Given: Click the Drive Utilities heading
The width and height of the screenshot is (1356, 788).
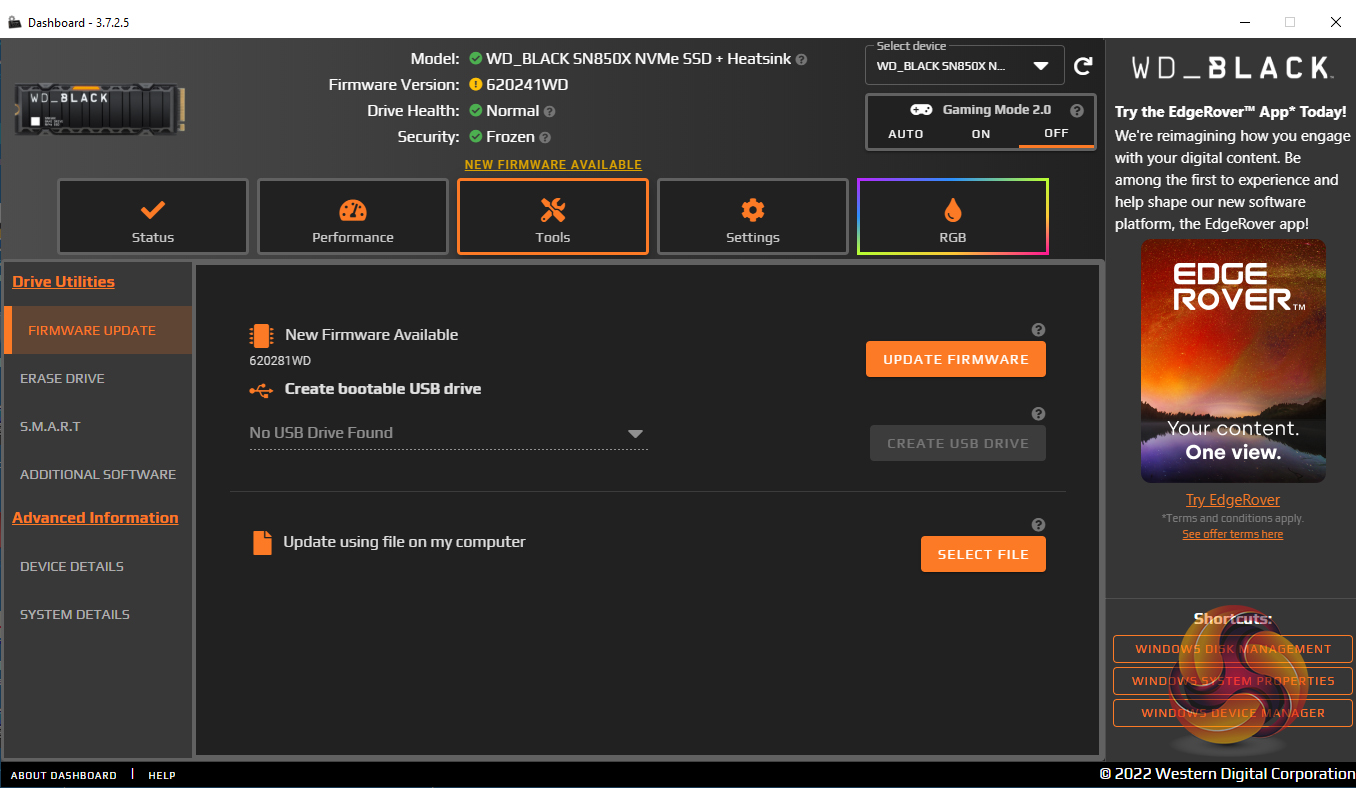Looking at the screenshot, I should pos(63,282).
